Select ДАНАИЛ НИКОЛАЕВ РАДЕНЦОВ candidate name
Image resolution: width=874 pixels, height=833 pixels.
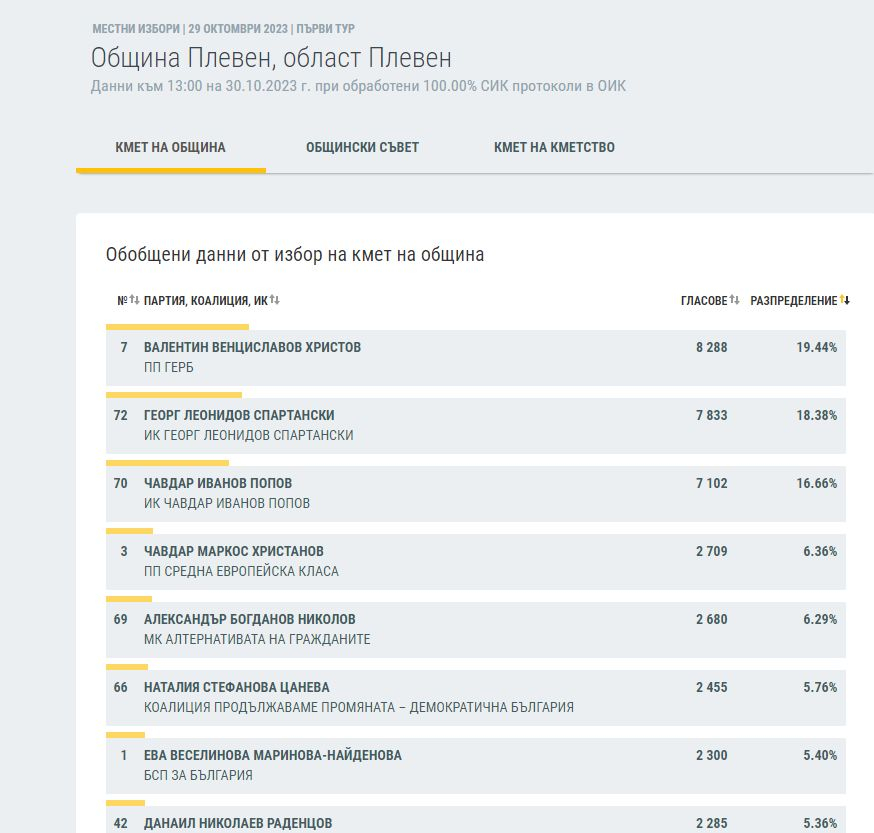[x=238, y=824]
